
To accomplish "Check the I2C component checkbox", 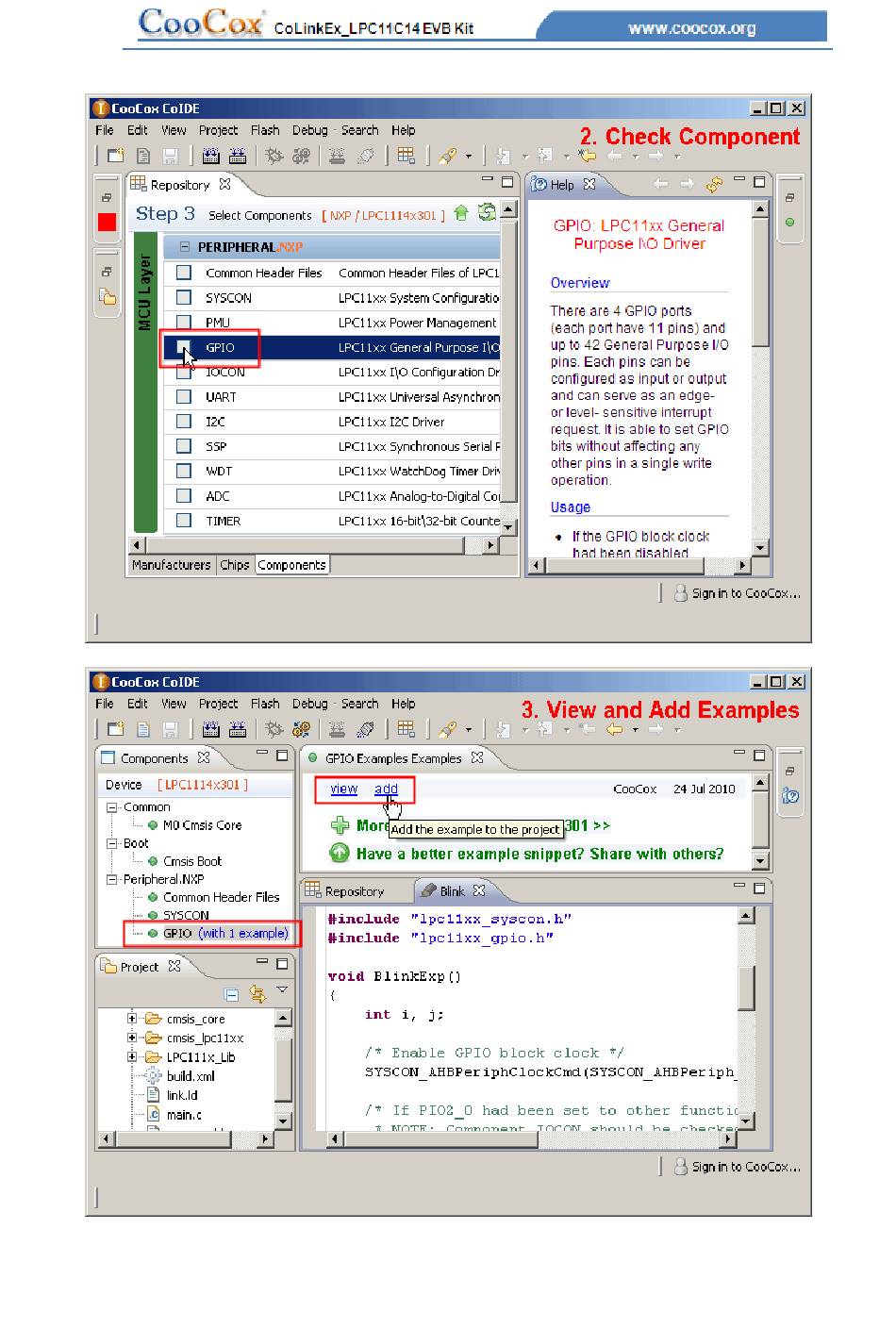I will pos(185,422).
